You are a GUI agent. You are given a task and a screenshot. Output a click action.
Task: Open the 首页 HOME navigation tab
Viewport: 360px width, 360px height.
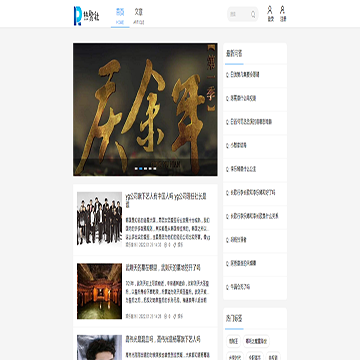(x=120, y=16)
